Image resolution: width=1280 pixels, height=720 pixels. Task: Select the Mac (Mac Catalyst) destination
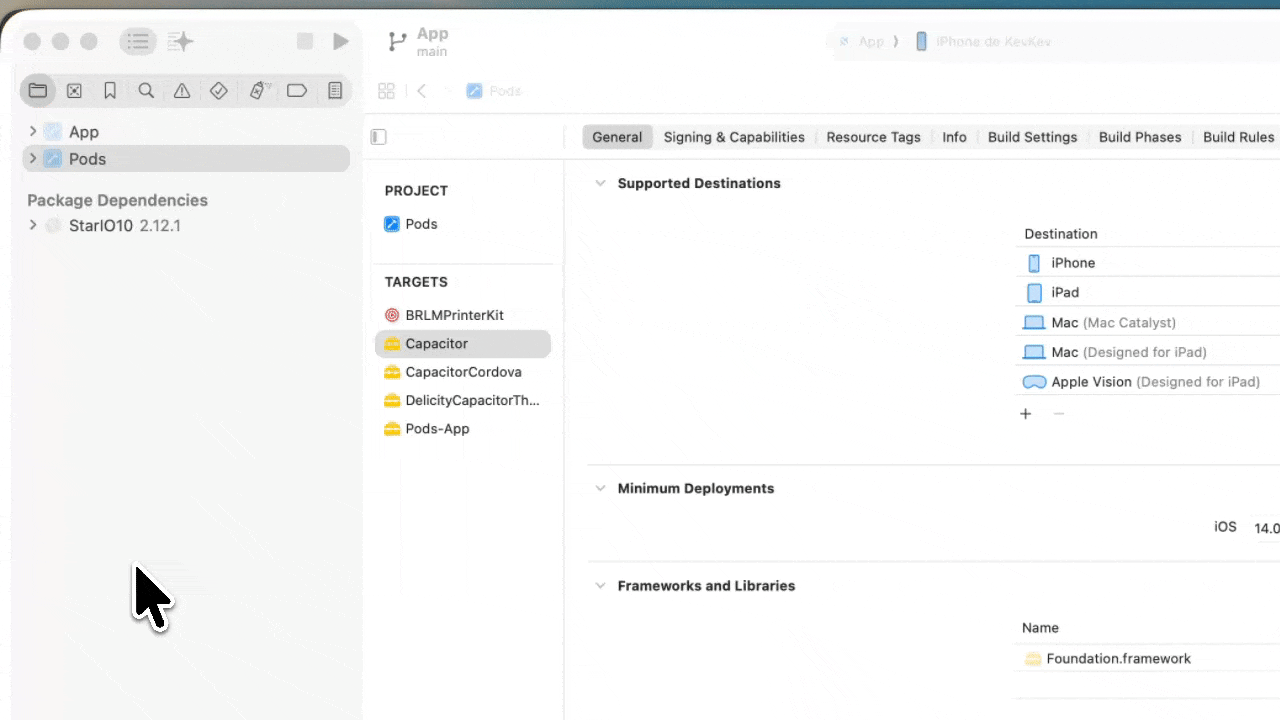(x=1148, y=322)
